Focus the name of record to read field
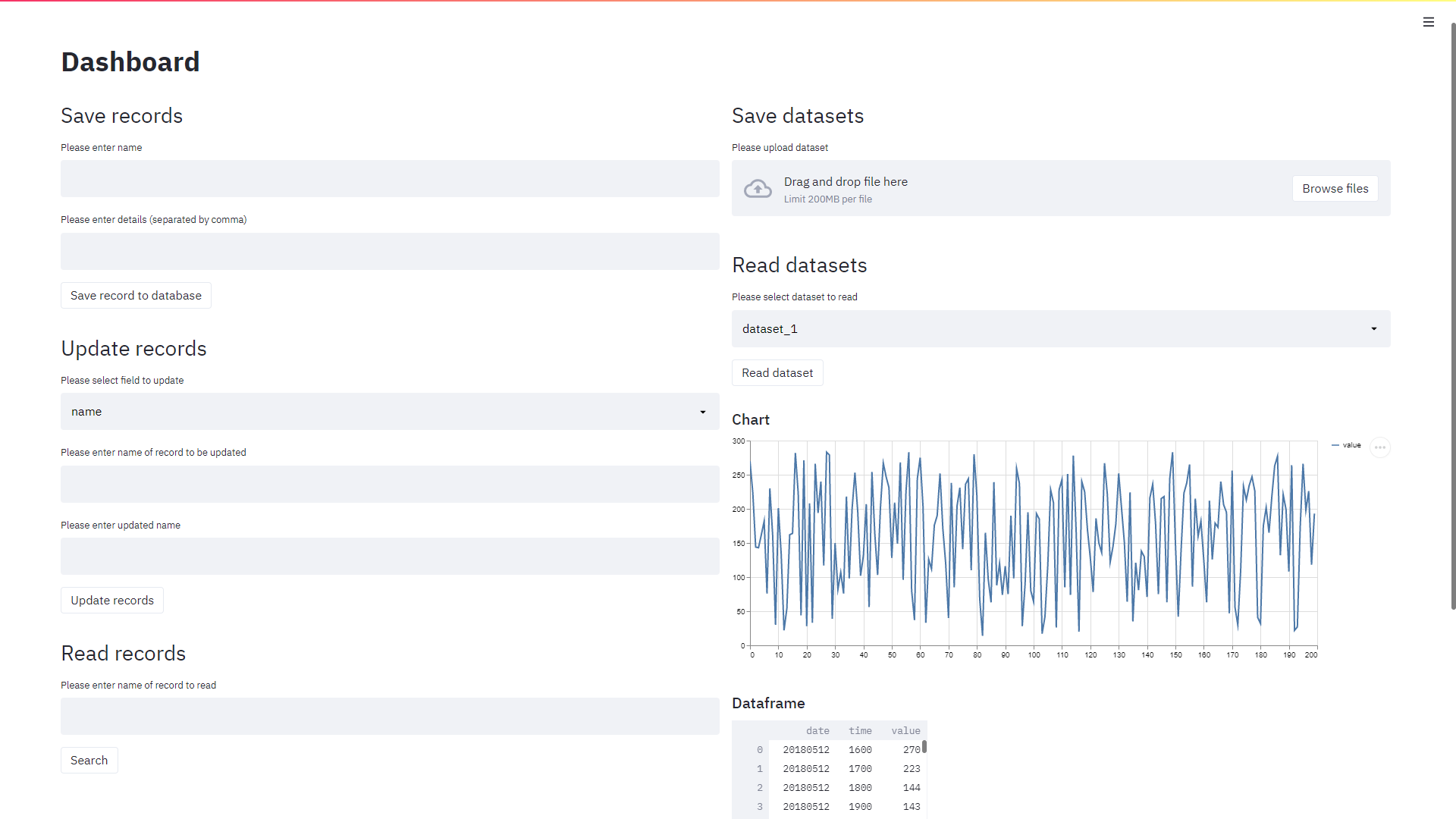 (x=390, y=717)
